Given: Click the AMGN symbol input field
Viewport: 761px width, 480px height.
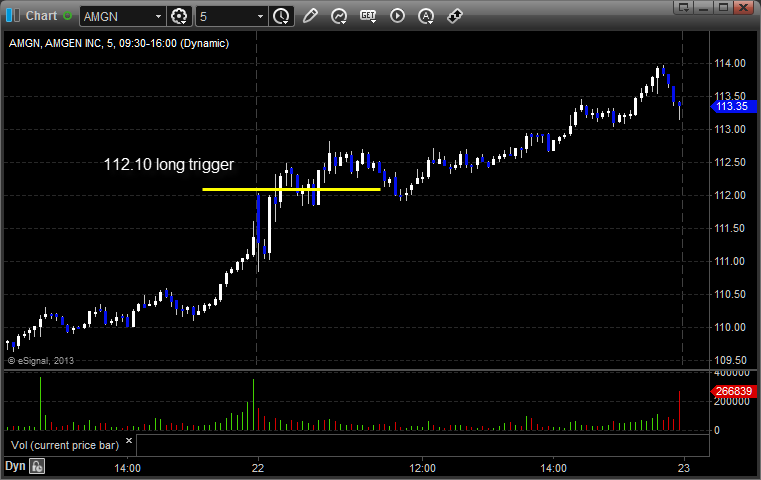Looking at the screenshot, I should pos(116,17).
